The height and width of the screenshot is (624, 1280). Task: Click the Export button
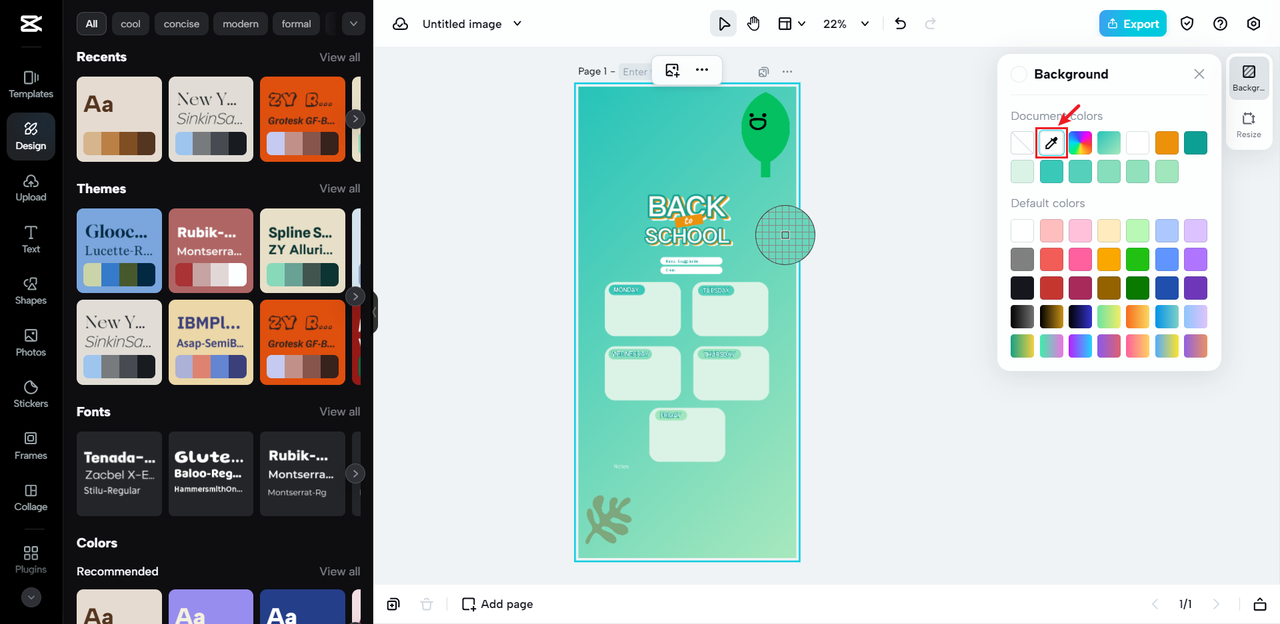pos(1133,24)
